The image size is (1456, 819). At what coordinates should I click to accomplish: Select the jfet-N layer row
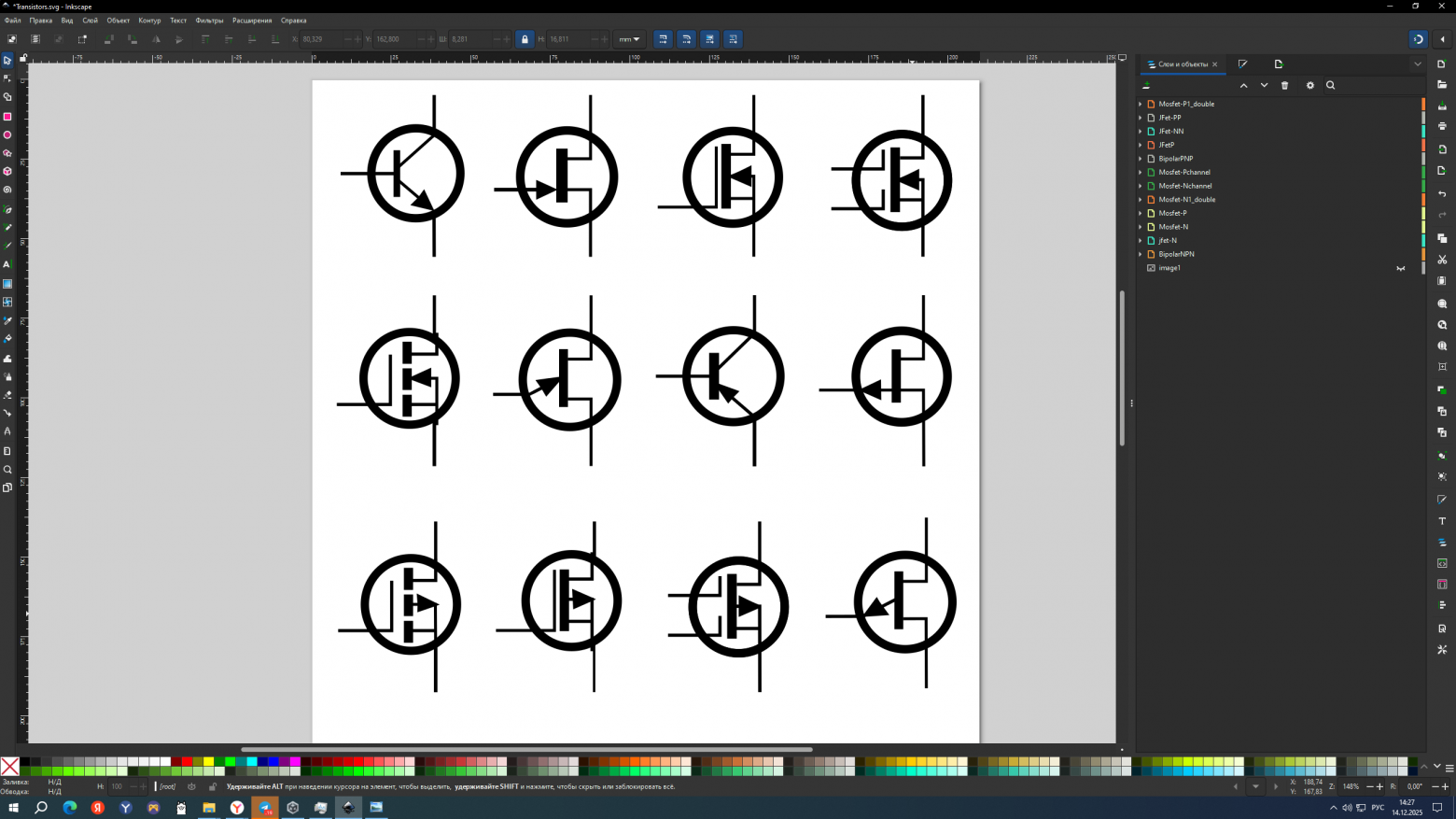coord(1281,241)
